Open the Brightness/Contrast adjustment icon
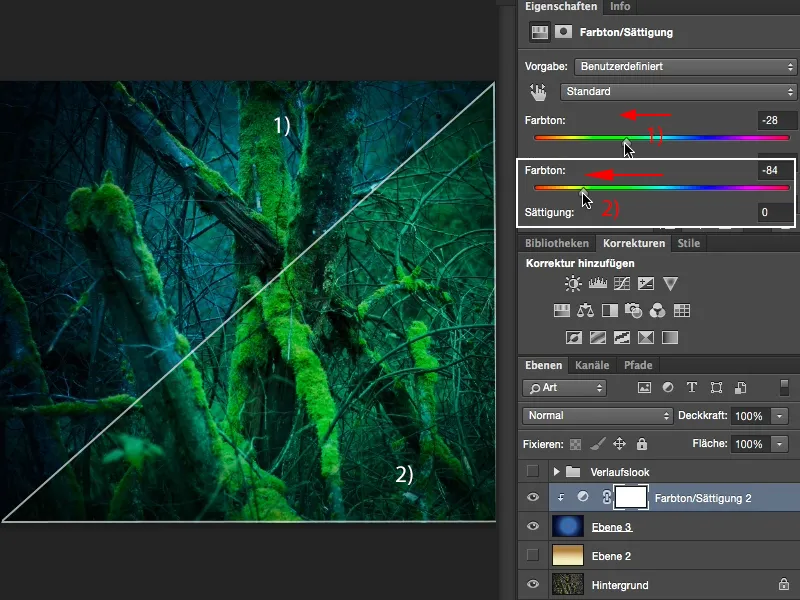This screenshot has width=800, height=600. click(571, 283)
